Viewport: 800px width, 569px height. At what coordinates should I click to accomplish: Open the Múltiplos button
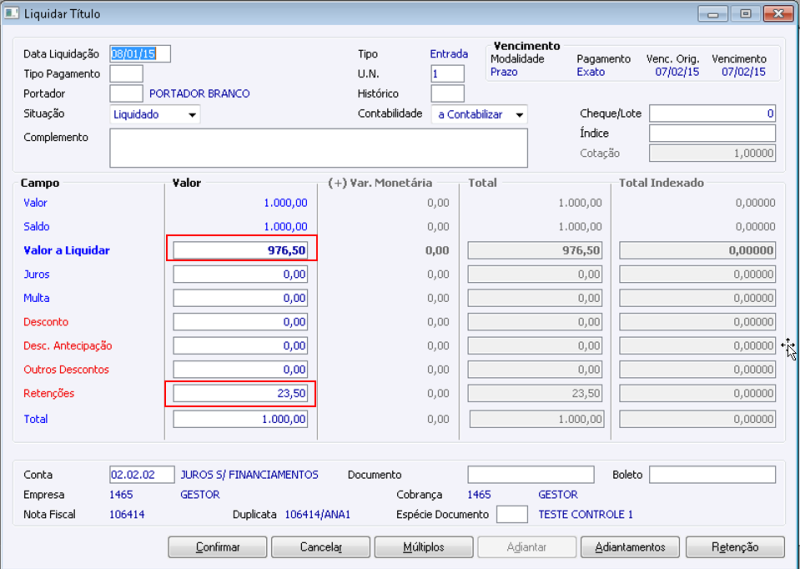click(424, 547)
